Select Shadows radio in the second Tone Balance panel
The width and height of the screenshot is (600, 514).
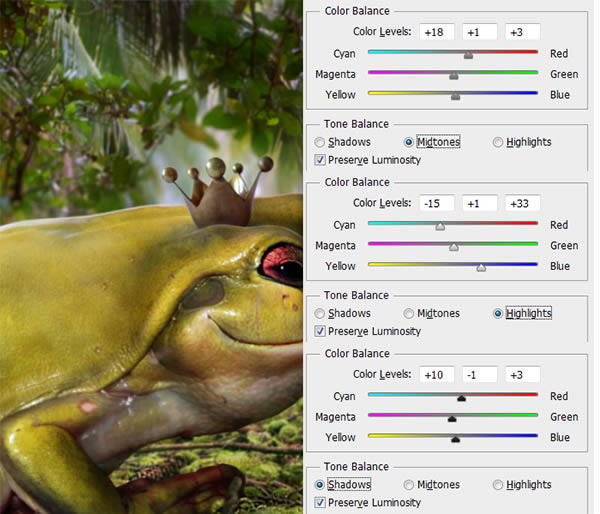320,314
